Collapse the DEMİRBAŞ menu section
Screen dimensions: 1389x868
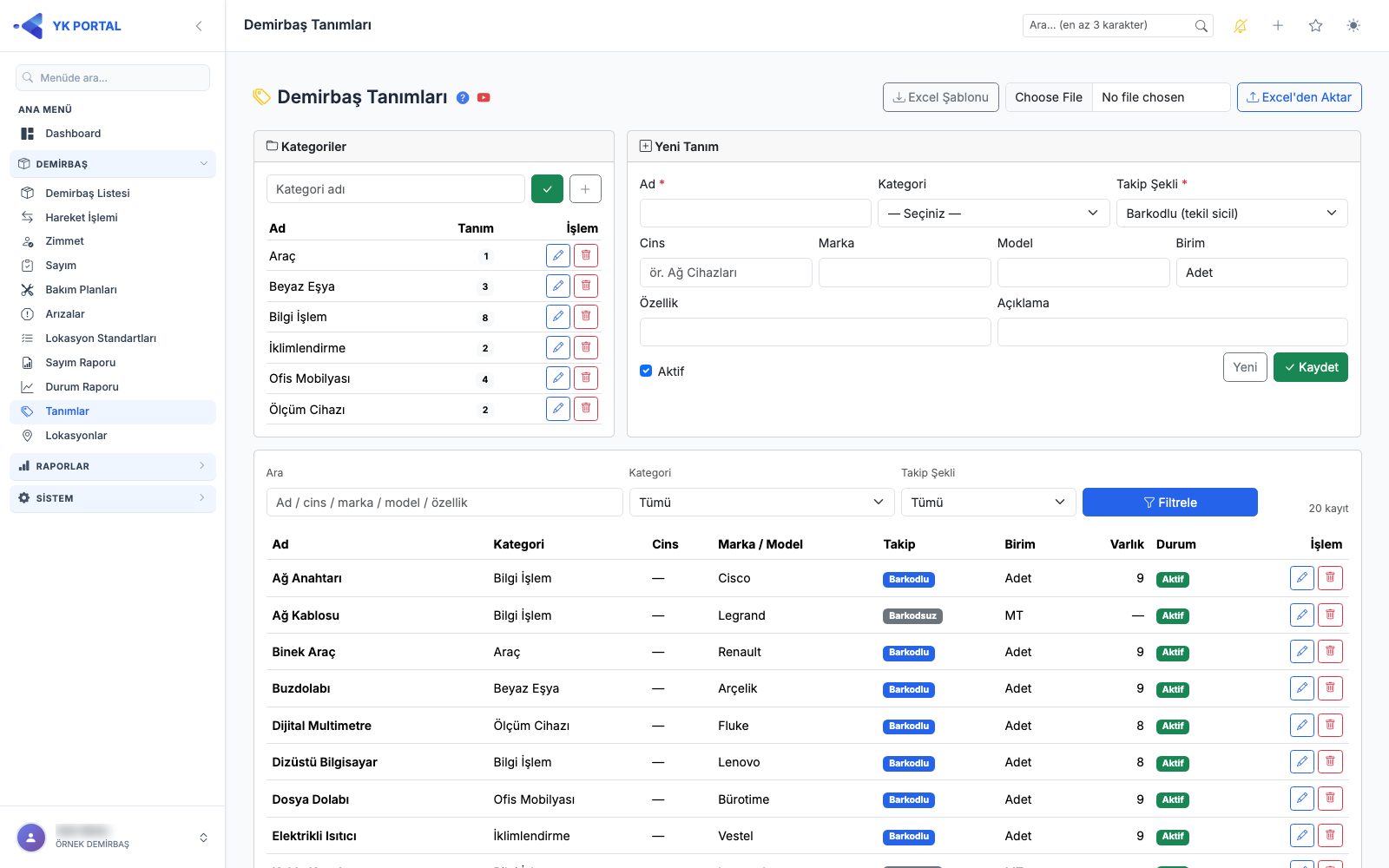[113, 164]
